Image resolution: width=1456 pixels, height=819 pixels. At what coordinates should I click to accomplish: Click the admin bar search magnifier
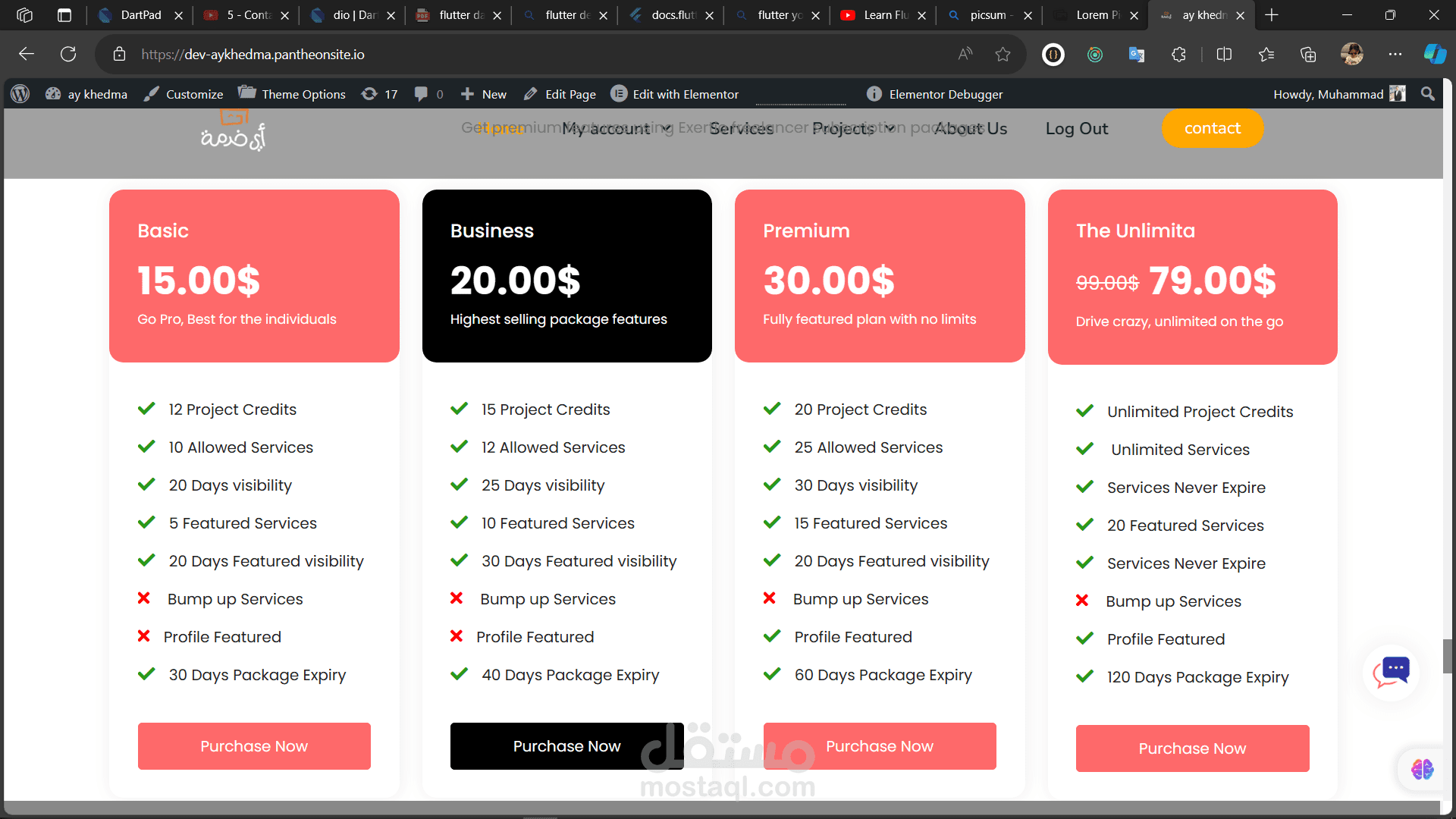coord(1427,94)
